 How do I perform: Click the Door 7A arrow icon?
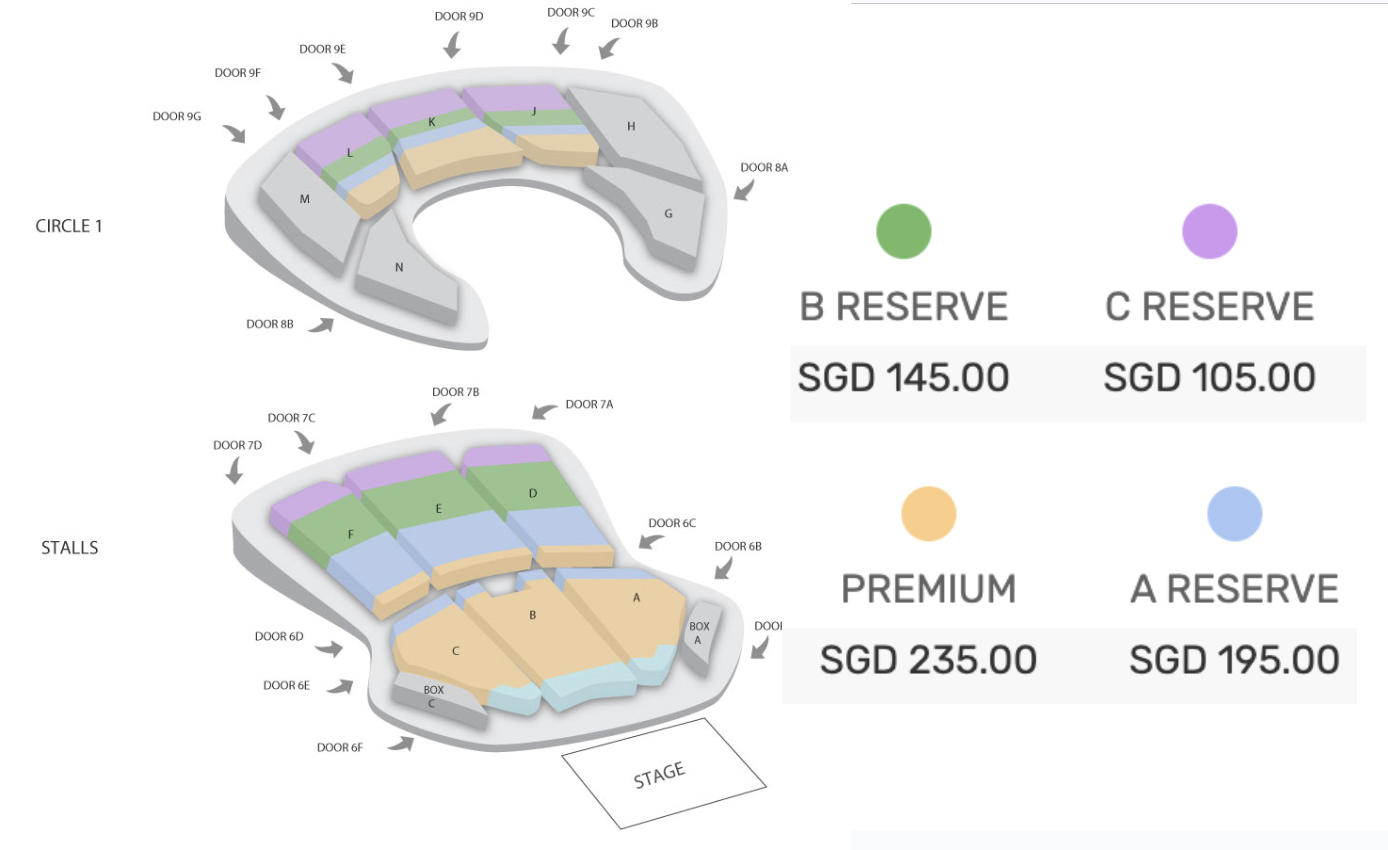pos(544,409)
